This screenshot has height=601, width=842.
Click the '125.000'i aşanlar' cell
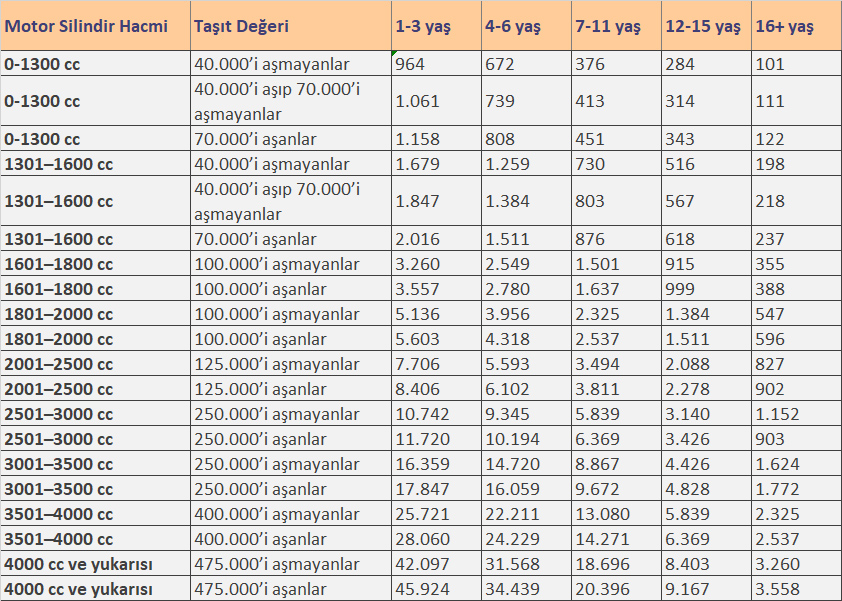pyautogui.click(x=290, y=389)
